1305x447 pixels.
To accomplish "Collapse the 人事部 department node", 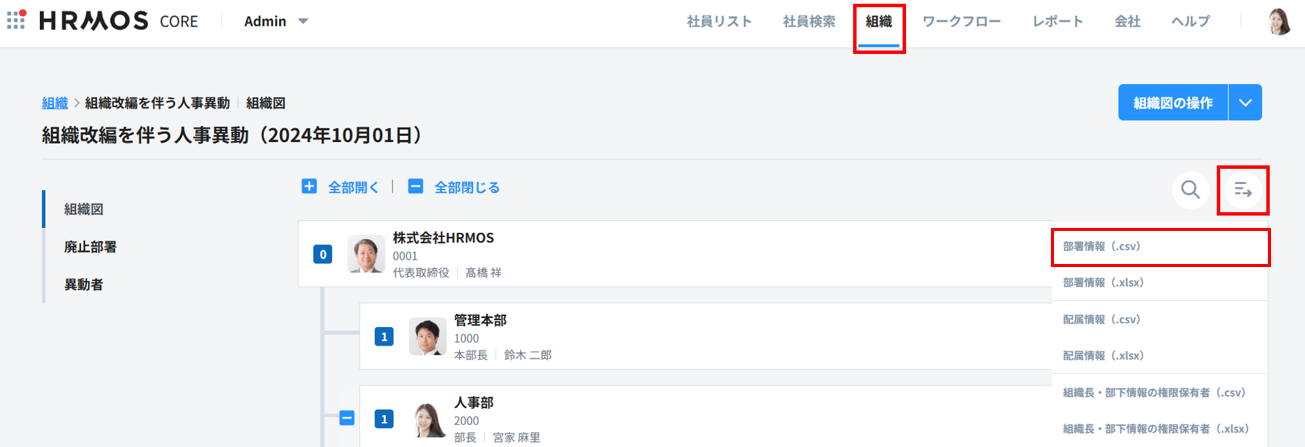I will [x=347, y=419].
